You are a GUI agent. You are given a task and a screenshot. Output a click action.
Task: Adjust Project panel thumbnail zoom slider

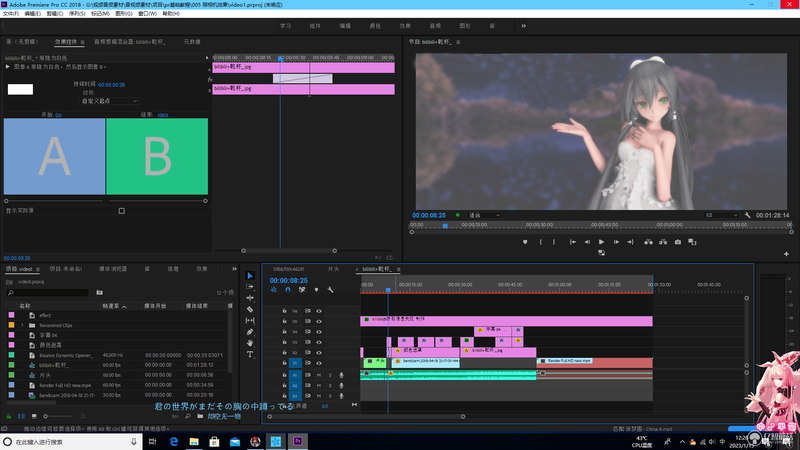45,416
